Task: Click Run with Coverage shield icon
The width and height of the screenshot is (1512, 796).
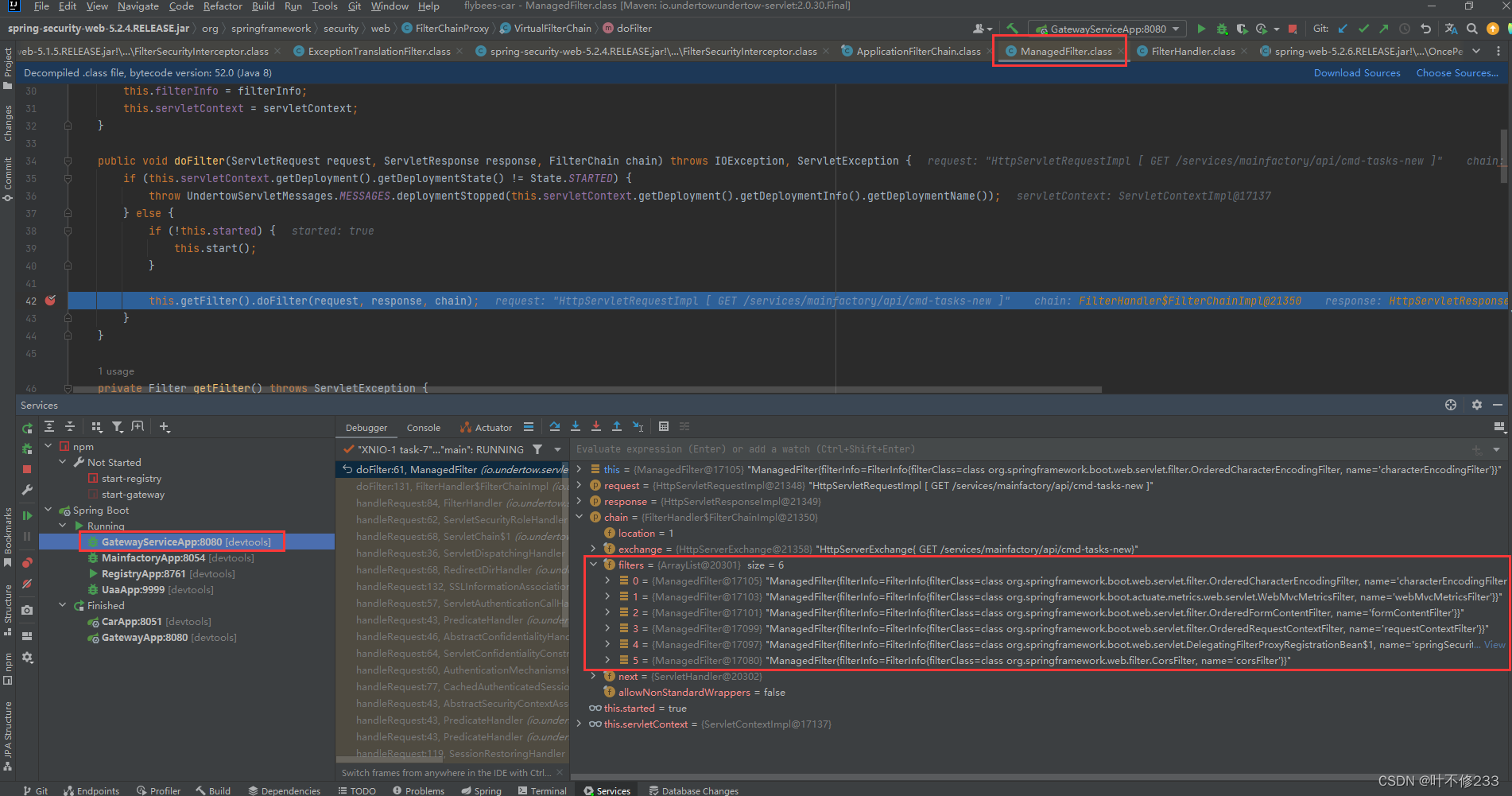Action: tap(1242, 29)
